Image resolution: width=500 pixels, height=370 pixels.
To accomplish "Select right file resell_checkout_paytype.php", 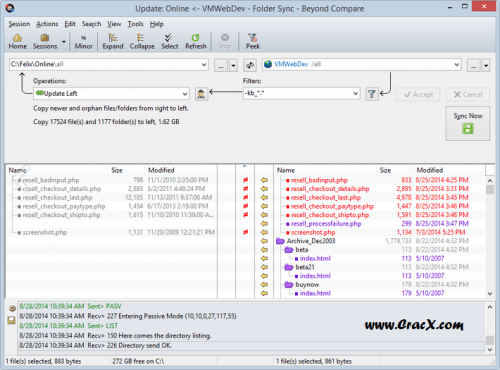I will tap(332, 206).
